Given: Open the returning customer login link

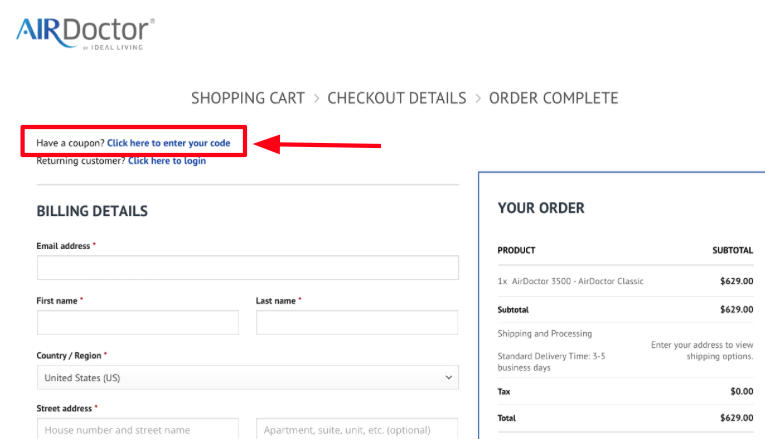Looking at the screenshot, I should 167,160.
